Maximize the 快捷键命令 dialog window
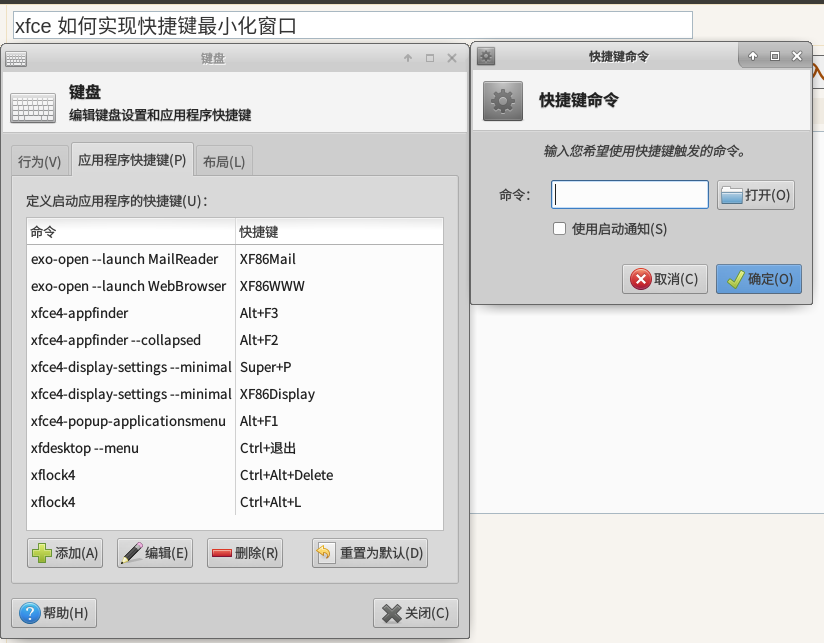The height and width of the screenshot is (643, 824). [775, 56]
